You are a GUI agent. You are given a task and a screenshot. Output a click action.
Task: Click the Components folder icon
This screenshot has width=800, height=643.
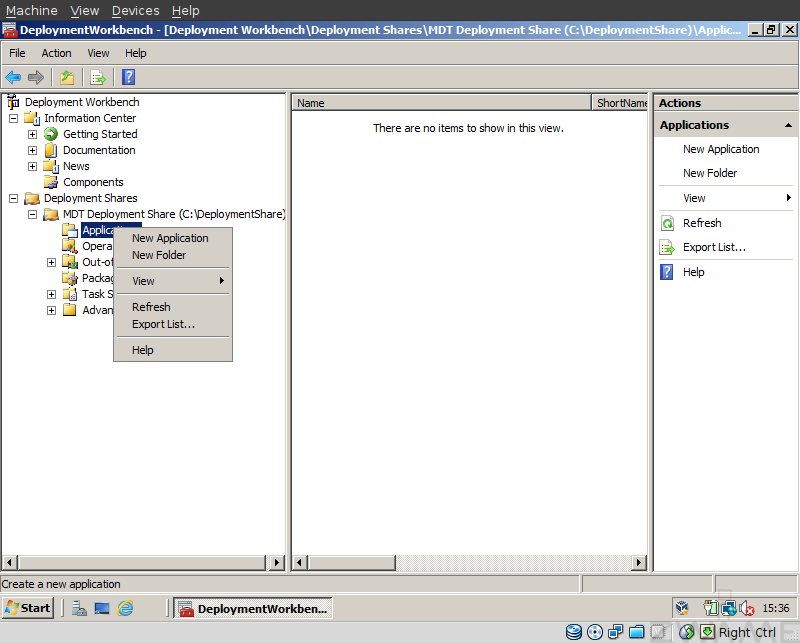[51, 182]
